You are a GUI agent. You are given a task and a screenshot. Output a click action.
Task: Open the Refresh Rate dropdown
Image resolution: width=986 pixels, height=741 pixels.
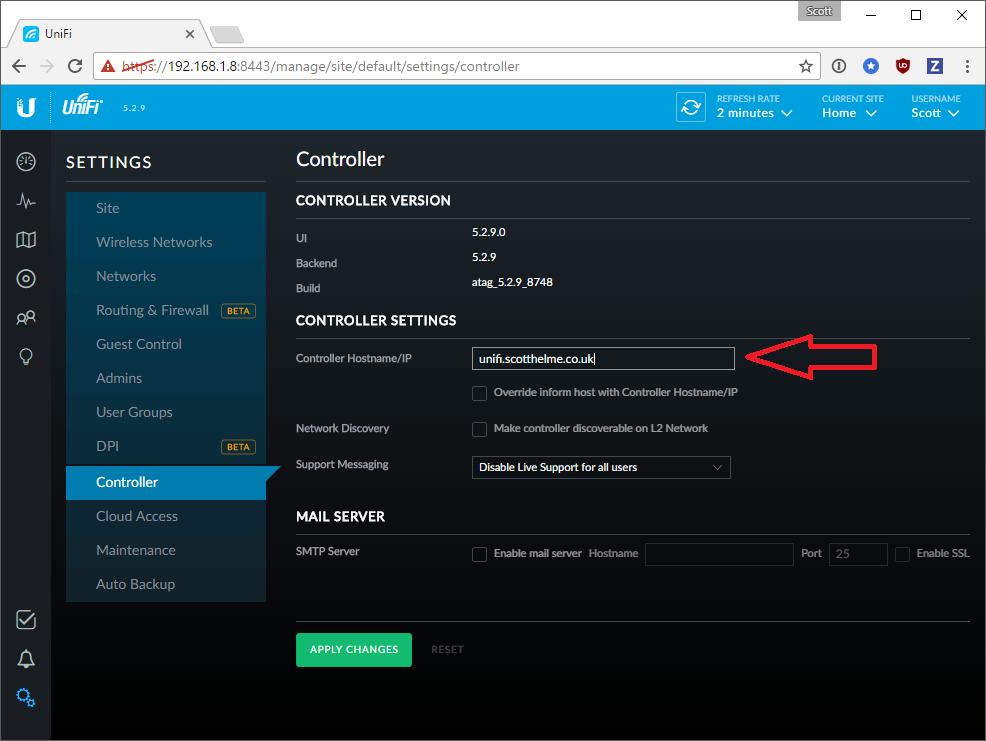click(x=754, y=113)
